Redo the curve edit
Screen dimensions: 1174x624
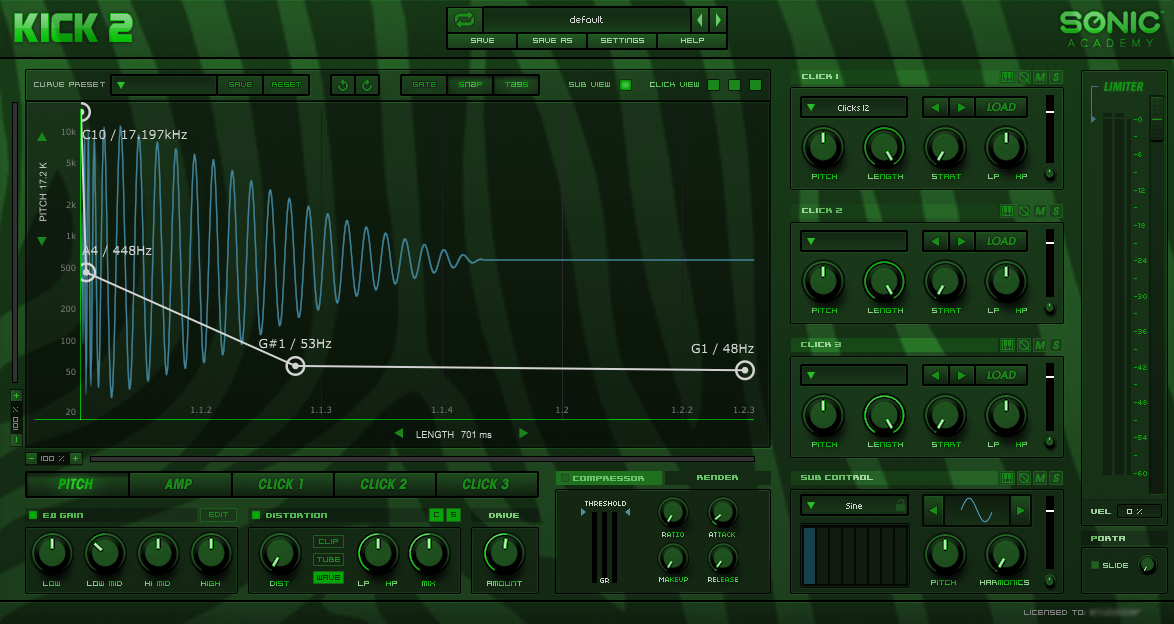[x=367, y=85]
